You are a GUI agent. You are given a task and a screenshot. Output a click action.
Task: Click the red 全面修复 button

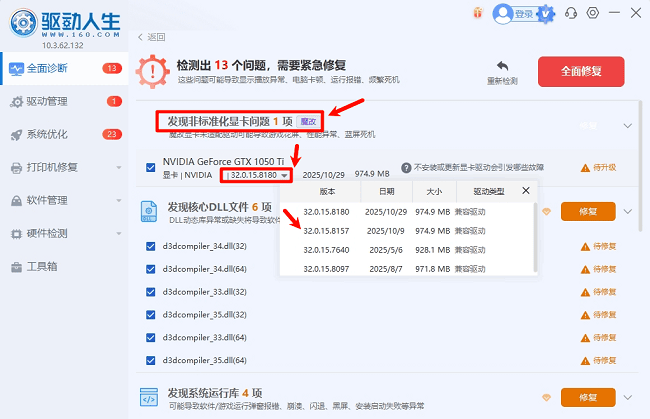(x=581, y=72)
